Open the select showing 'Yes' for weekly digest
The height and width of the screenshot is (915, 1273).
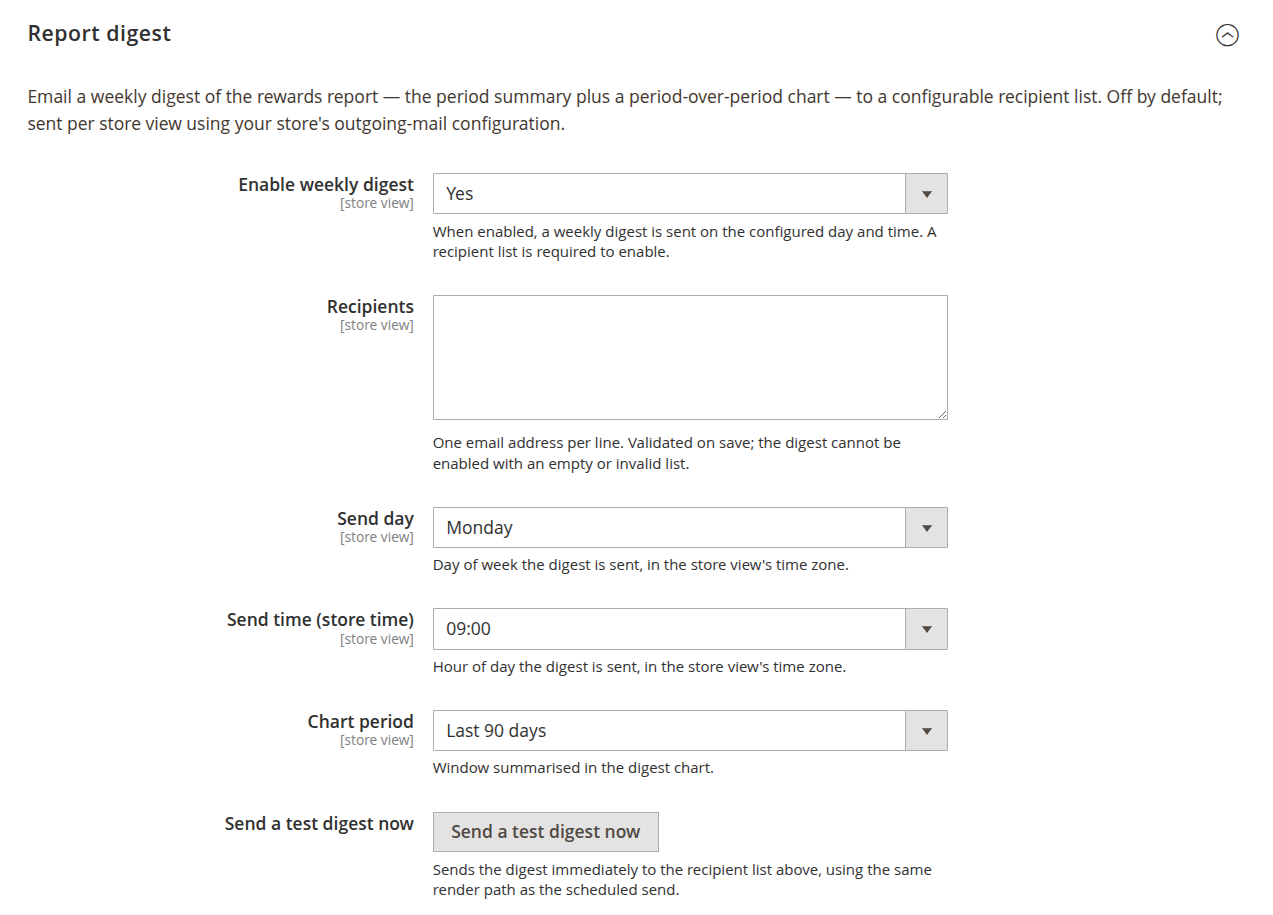pyautogui.click(x=690, y=194)
